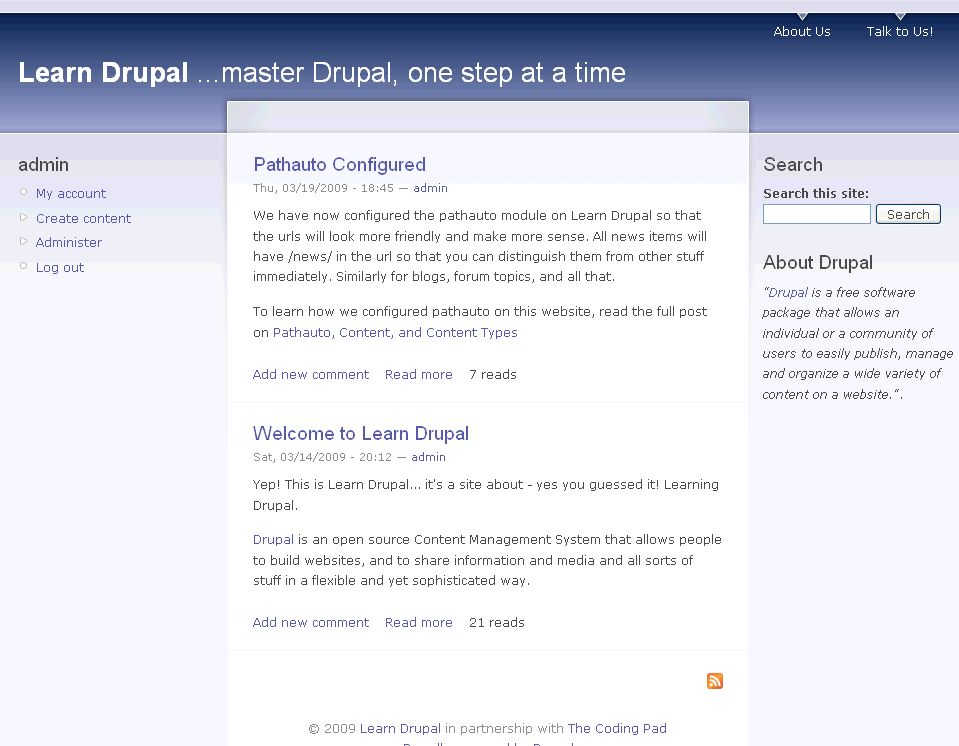Click Learn Drupal site name in header

[x=103, y=73]
